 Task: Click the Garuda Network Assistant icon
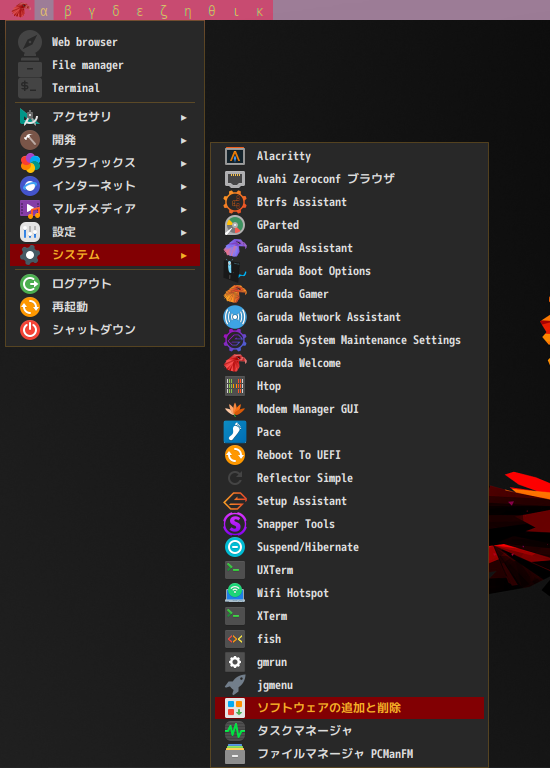[235, 317]
